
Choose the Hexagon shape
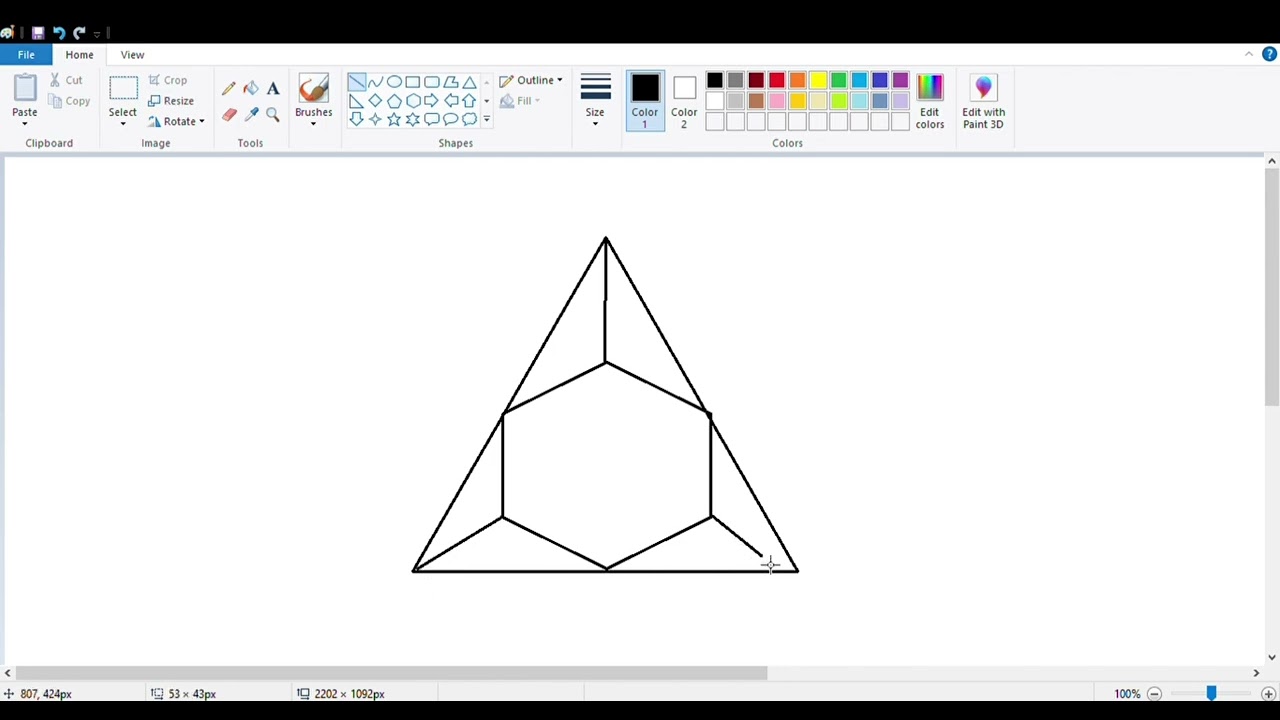[x=413, y=101]
